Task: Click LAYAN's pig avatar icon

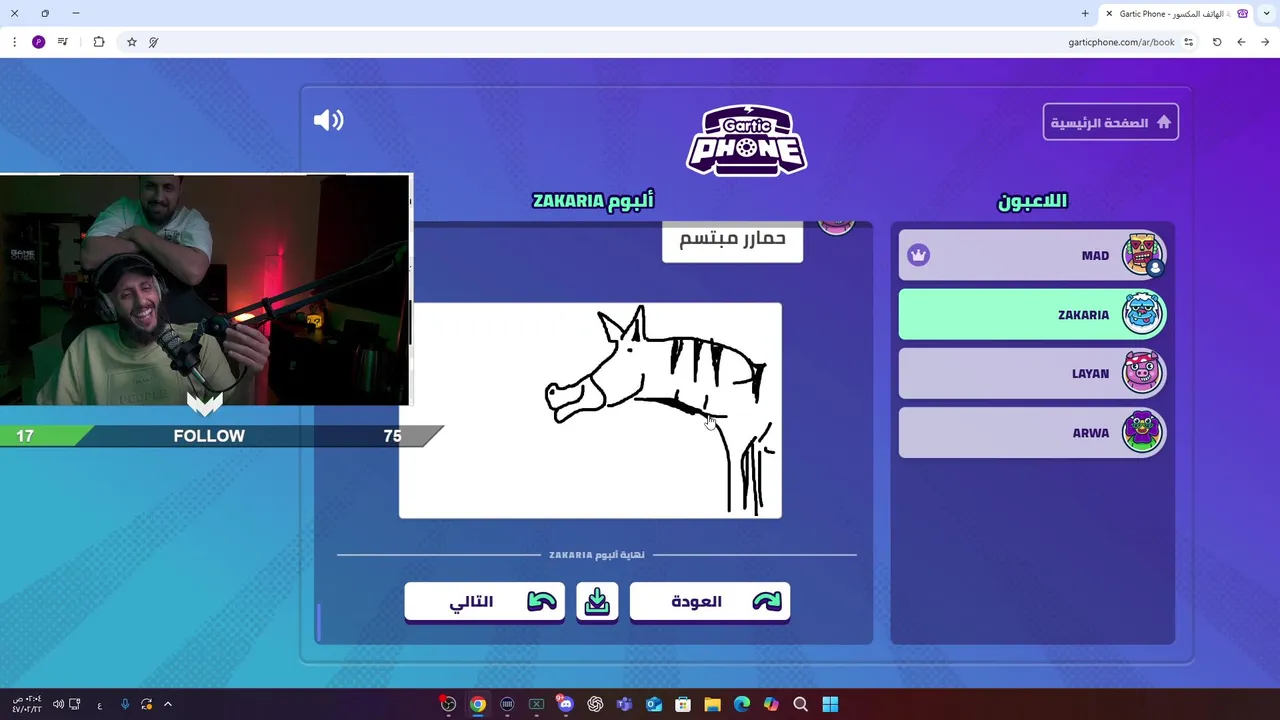Action: (1142, 373)
